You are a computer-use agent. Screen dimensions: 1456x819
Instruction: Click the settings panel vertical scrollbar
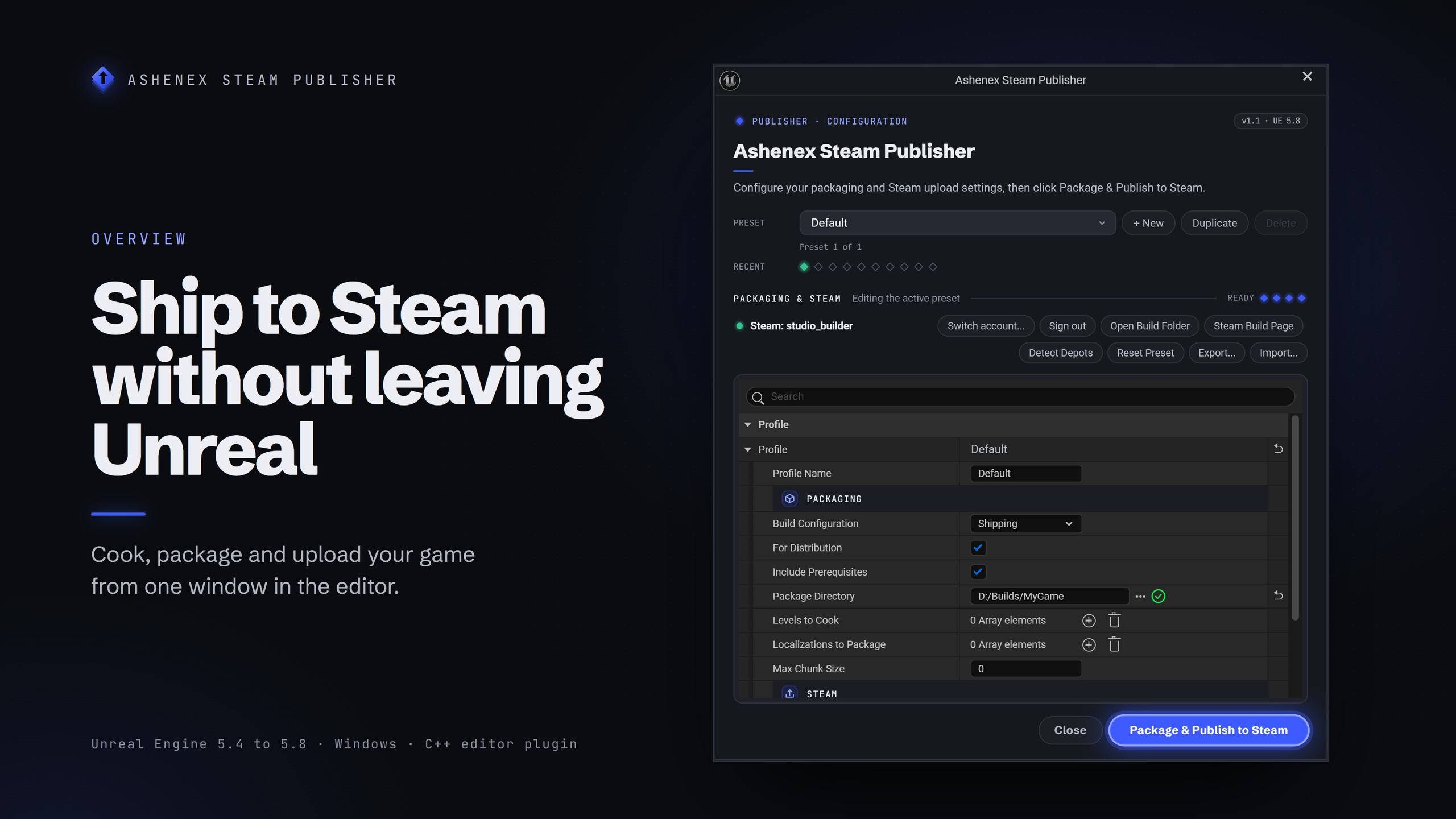pyautogui.click(x=1294, y=518)
